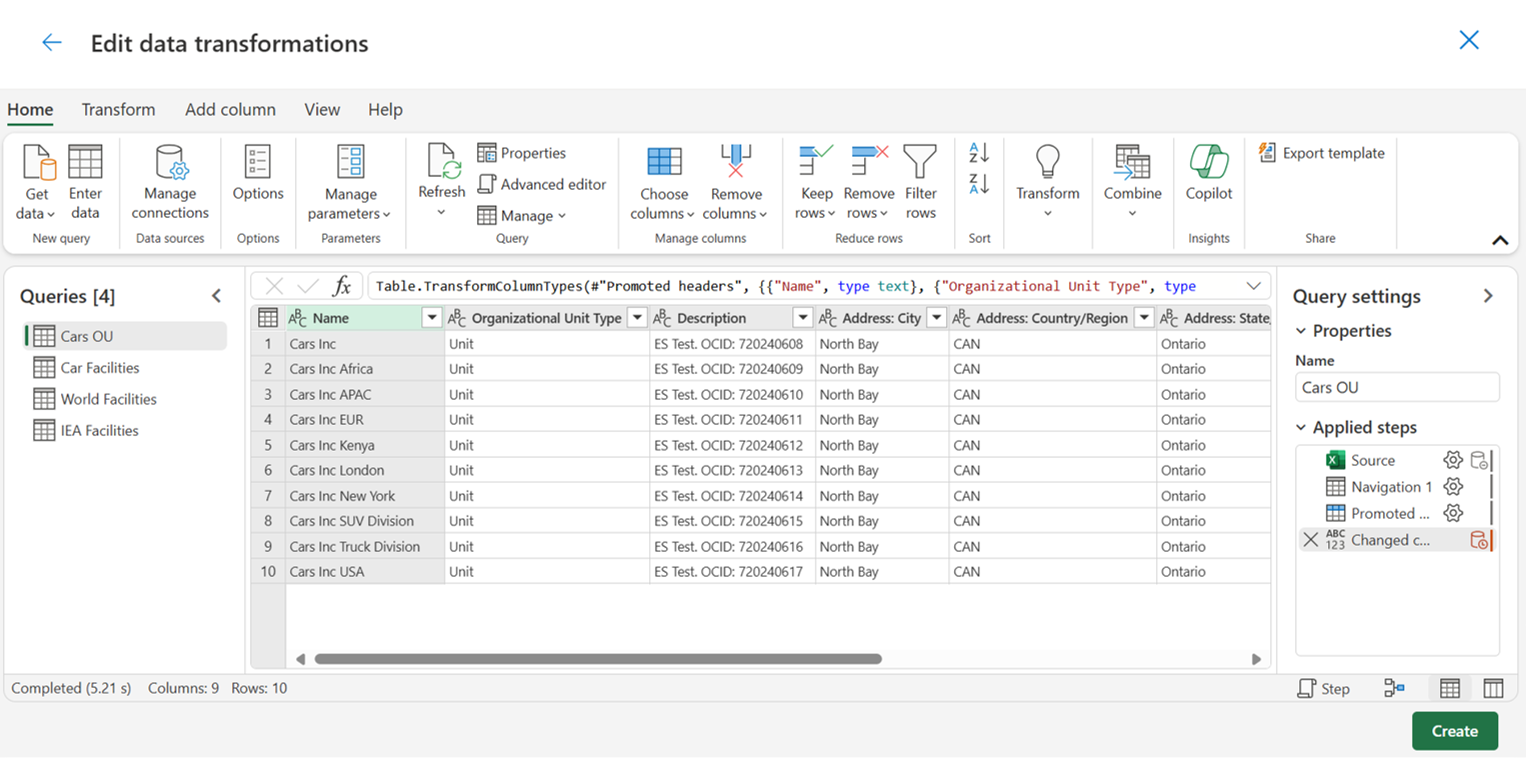
Task: Open Manage connections
Action: 170,182
